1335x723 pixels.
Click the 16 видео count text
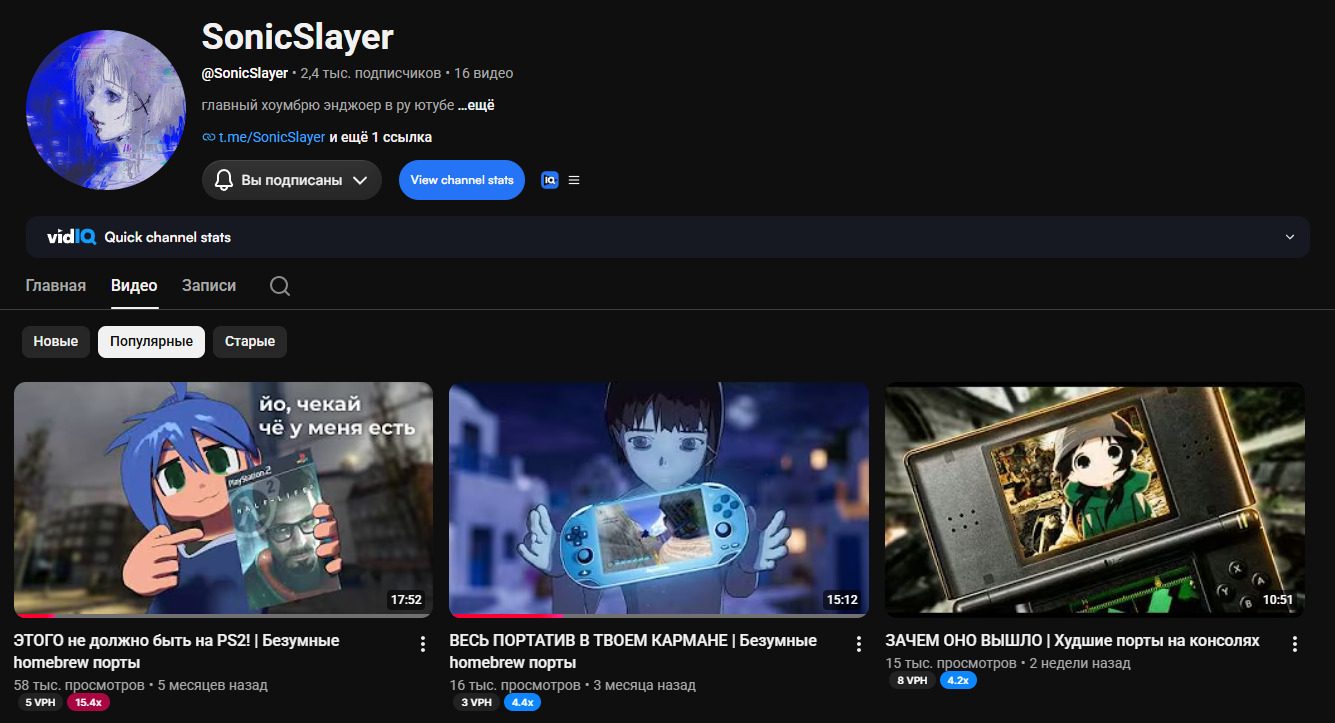tap(484, 73)
